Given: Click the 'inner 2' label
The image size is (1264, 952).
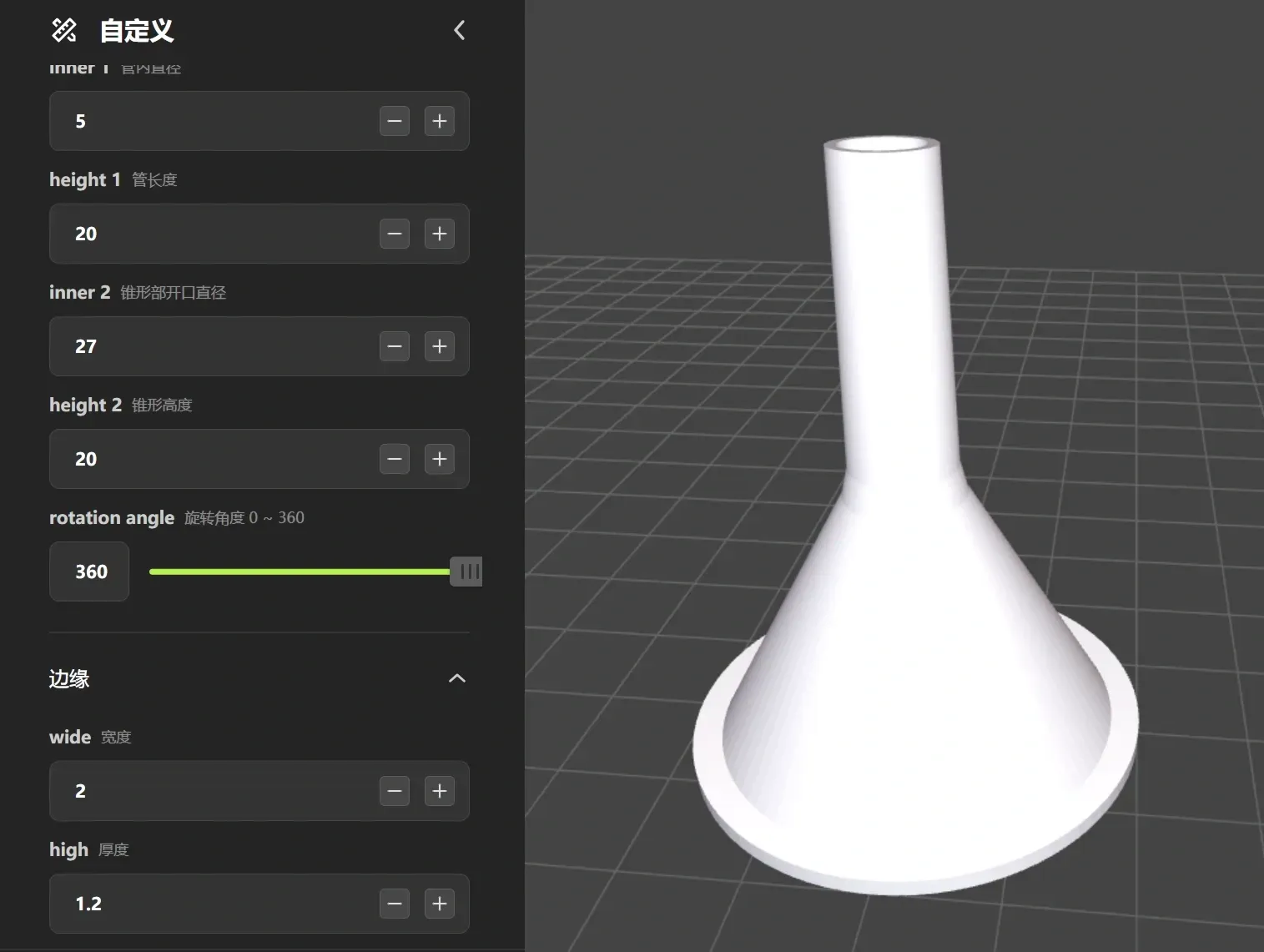Looking at the screenshot, I should coord(79,292).
